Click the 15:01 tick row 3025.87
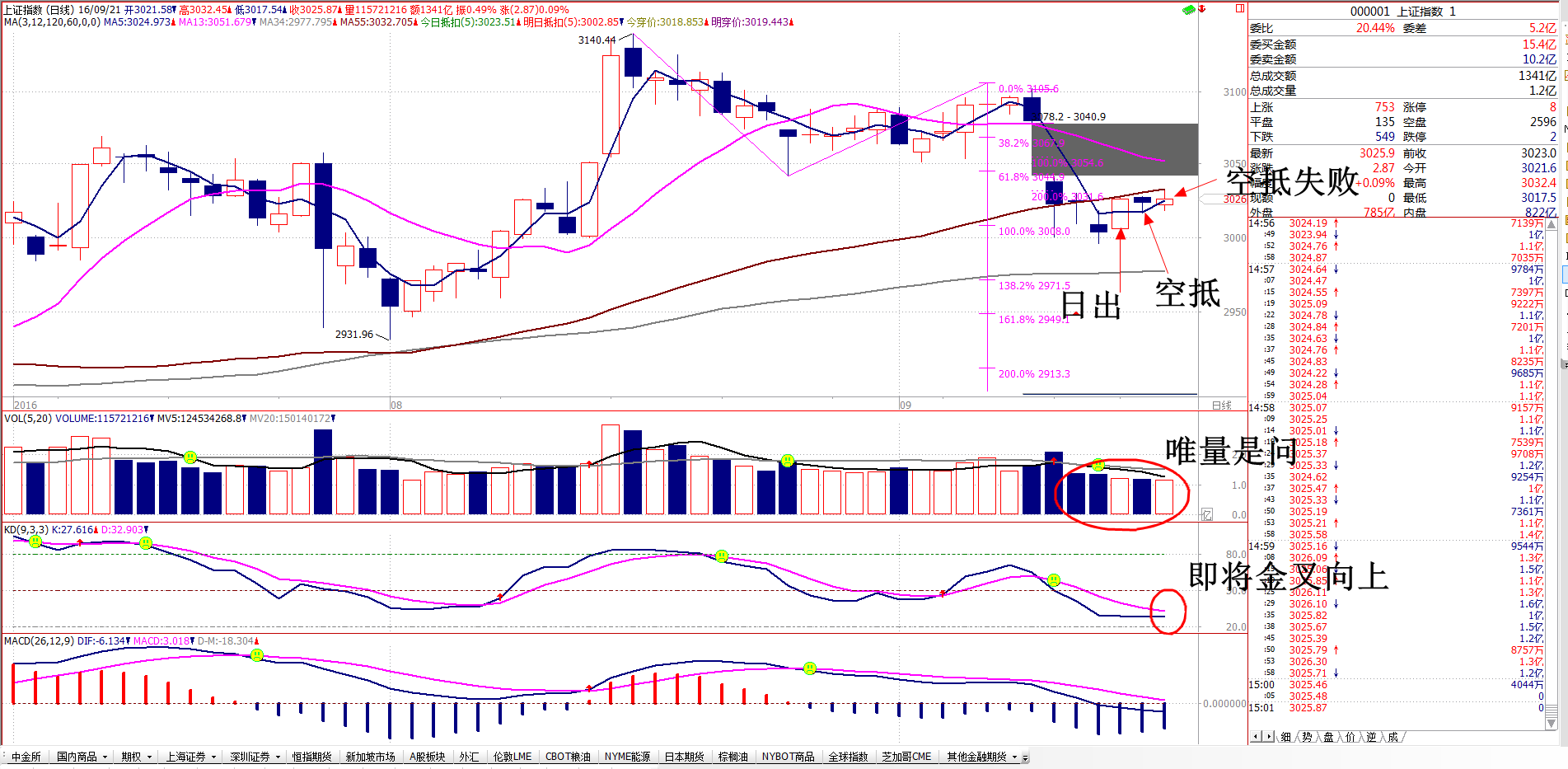This screenshot has height=769, width=1568. tap(1397, 708)
